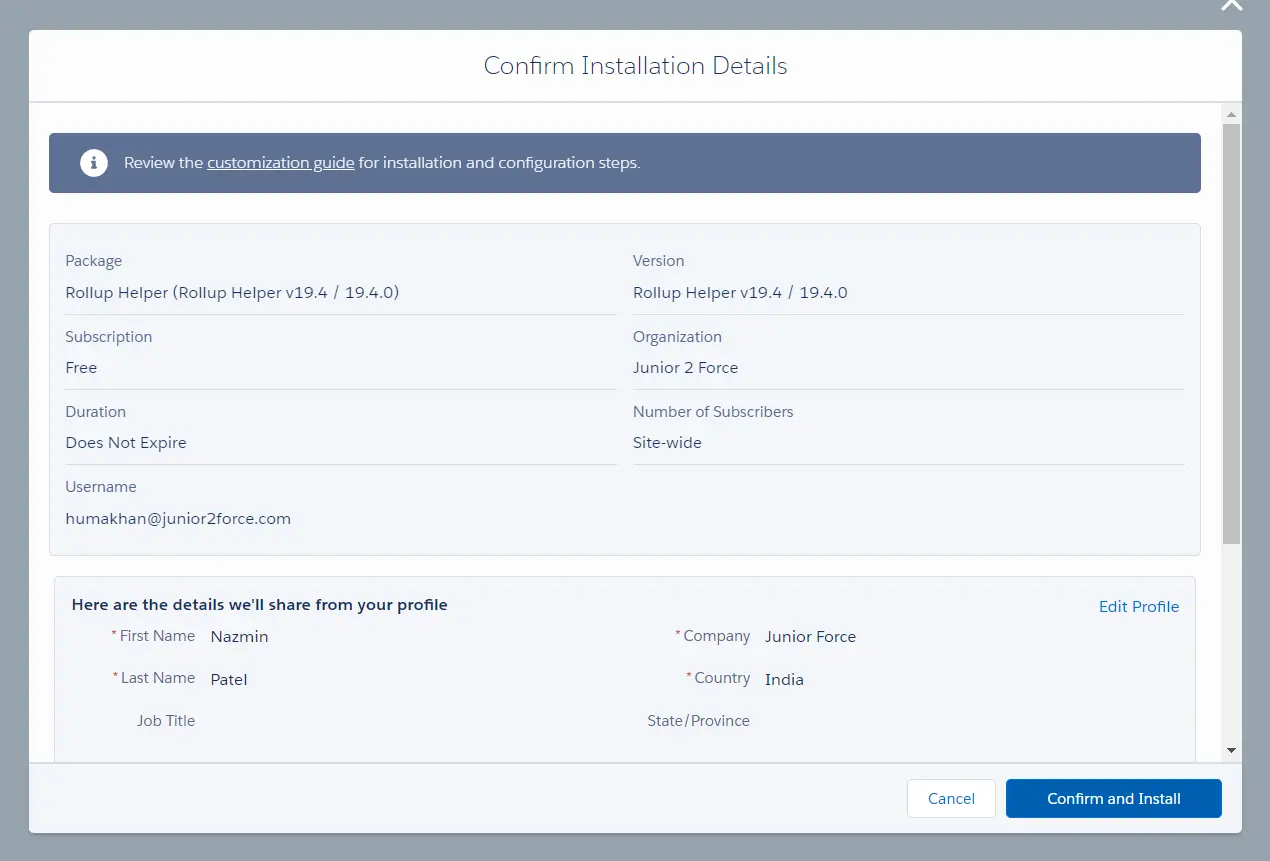Open the customization guide link
The image size is (1270, 861).
tap(280, 163)
